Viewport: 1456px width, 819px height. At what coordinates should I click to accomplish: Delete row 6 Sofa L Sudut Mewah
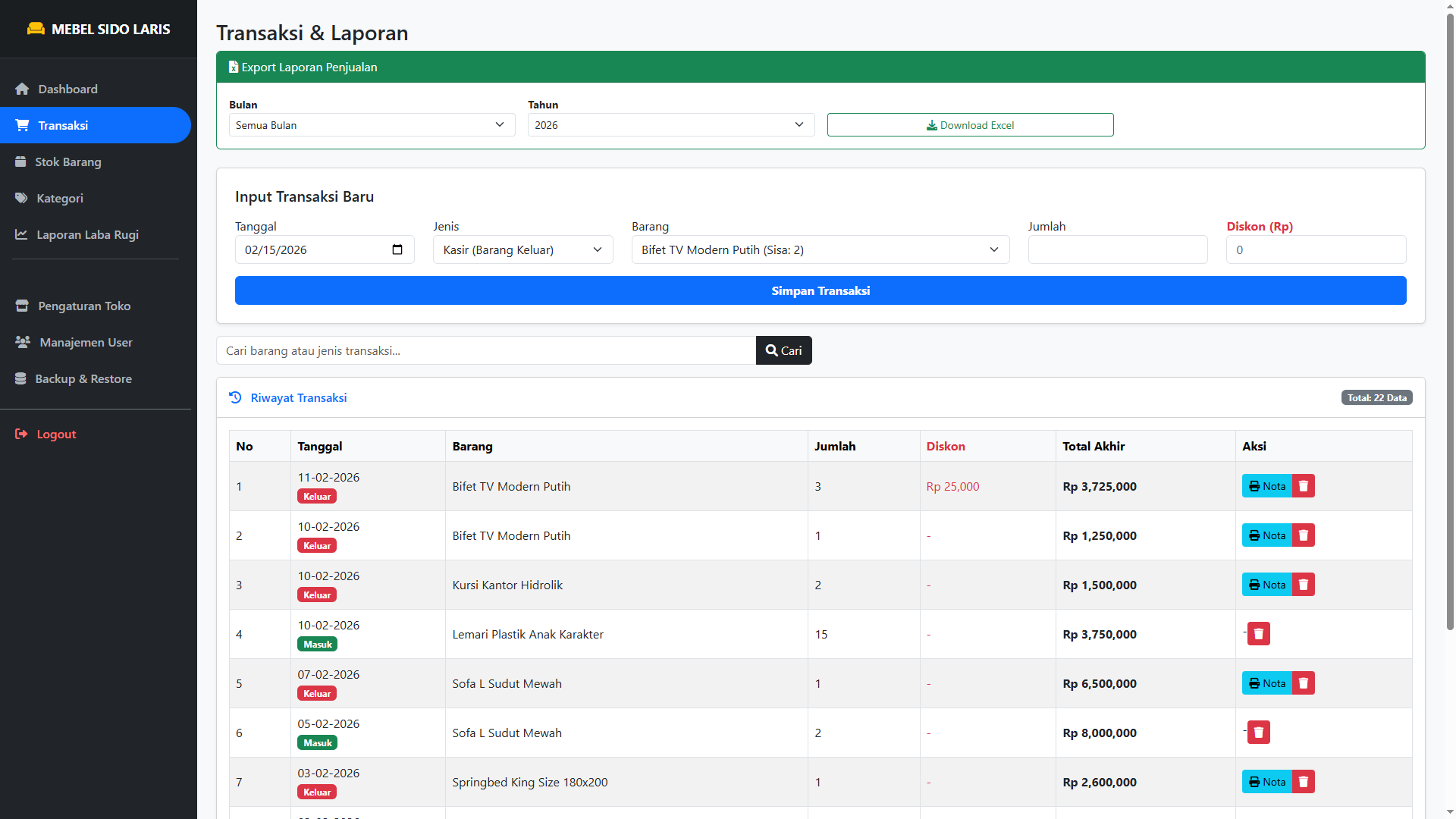(x=1259, y=733)
